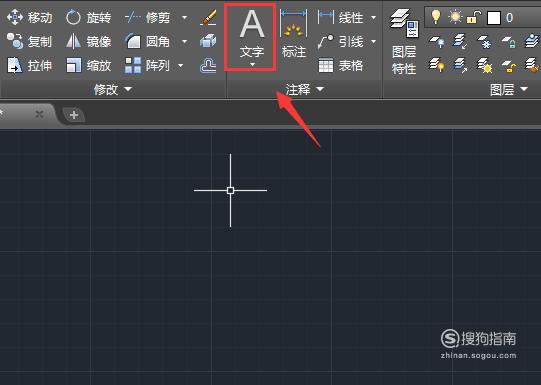Select the Move (移动) tool
Screen dimensions: 541x385
click(x=30, y=17)
